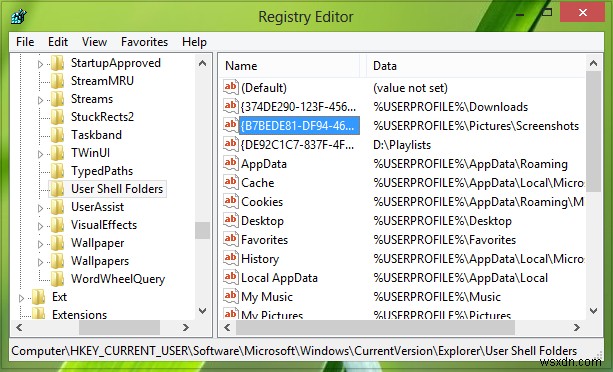Open the Favorites menu
This screenshot has width=613, height=372.
[144, 42]
